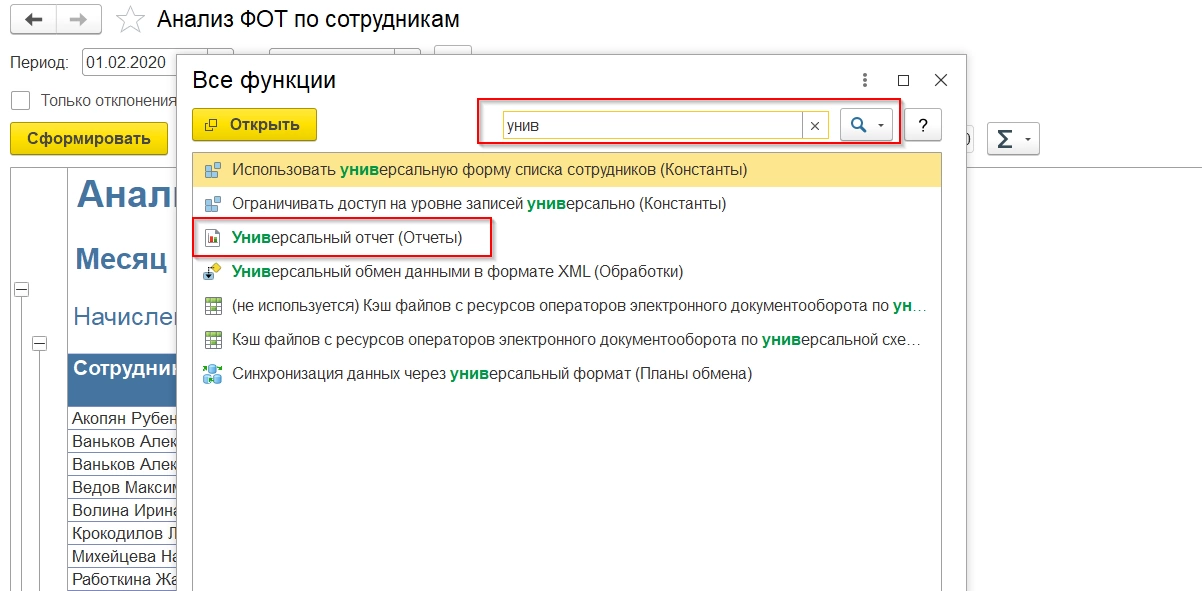Viewport: 1202px width, 591px height.
Task: Click the constants icon of Ограничивать доступ
Action: [212, 204]
